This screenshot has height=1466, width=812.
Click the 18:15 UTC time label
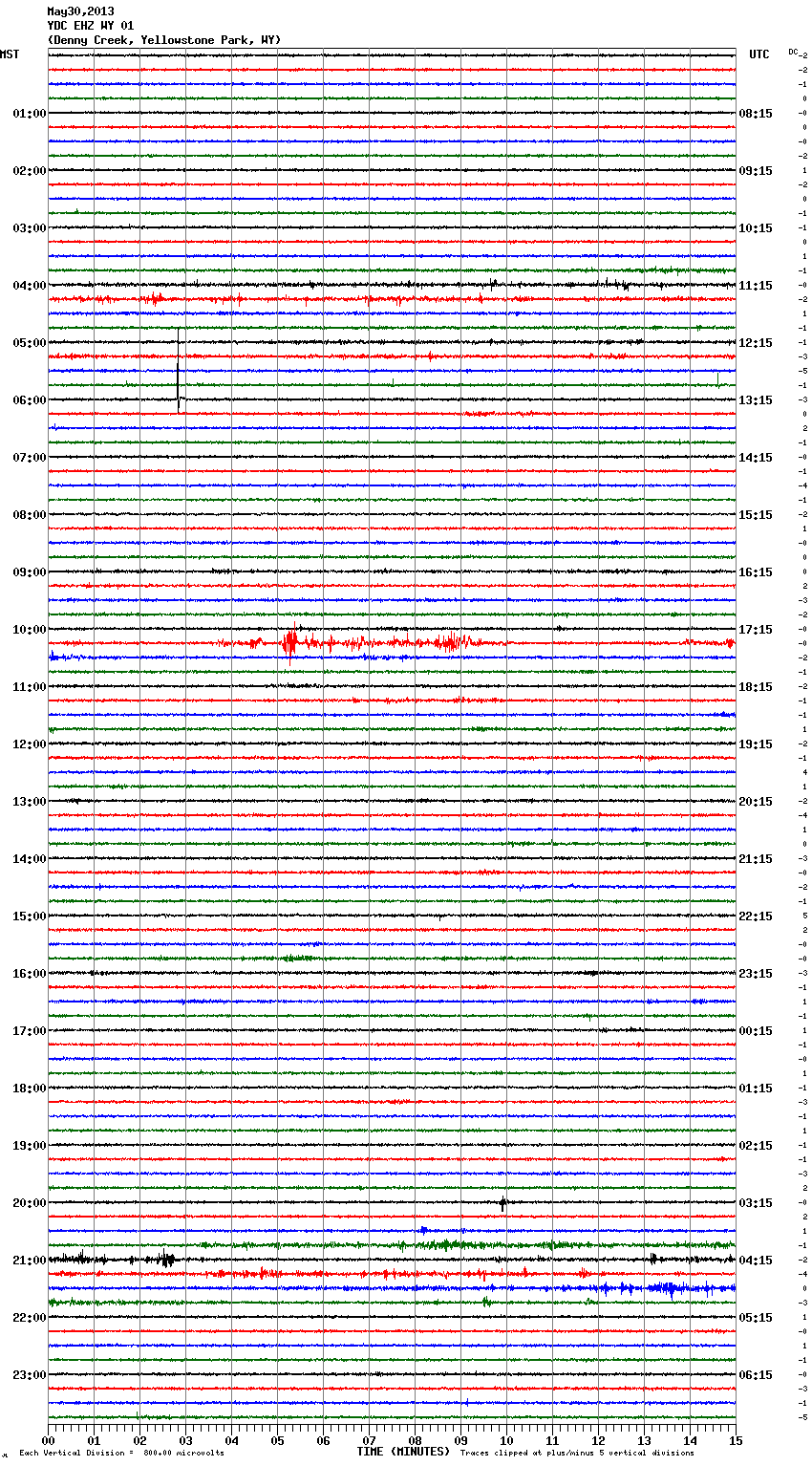pyautogui.click(x=756, y=687)
